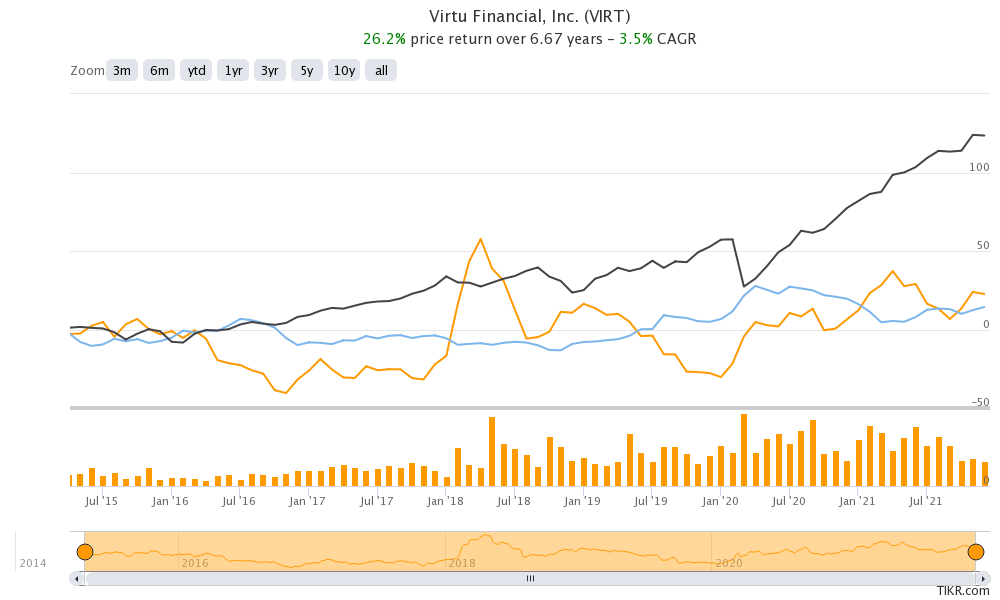Choose the 3yr zoom range
The width and height of the screenshot is (1000, 600).
pyautogui.click(x=270, y=70)
